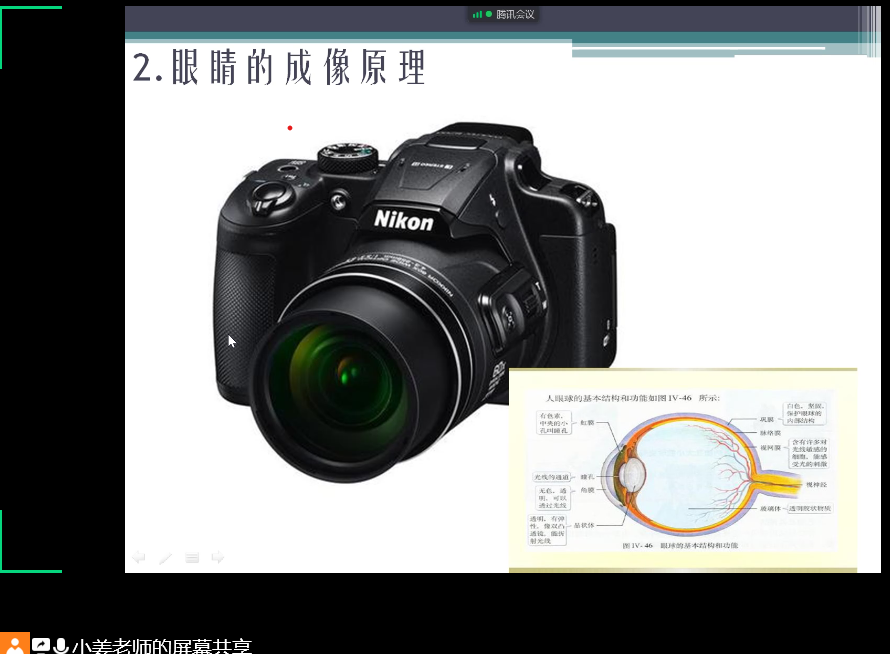Click the figure caption 图 IV-46 below the diagram

[680, 545]
